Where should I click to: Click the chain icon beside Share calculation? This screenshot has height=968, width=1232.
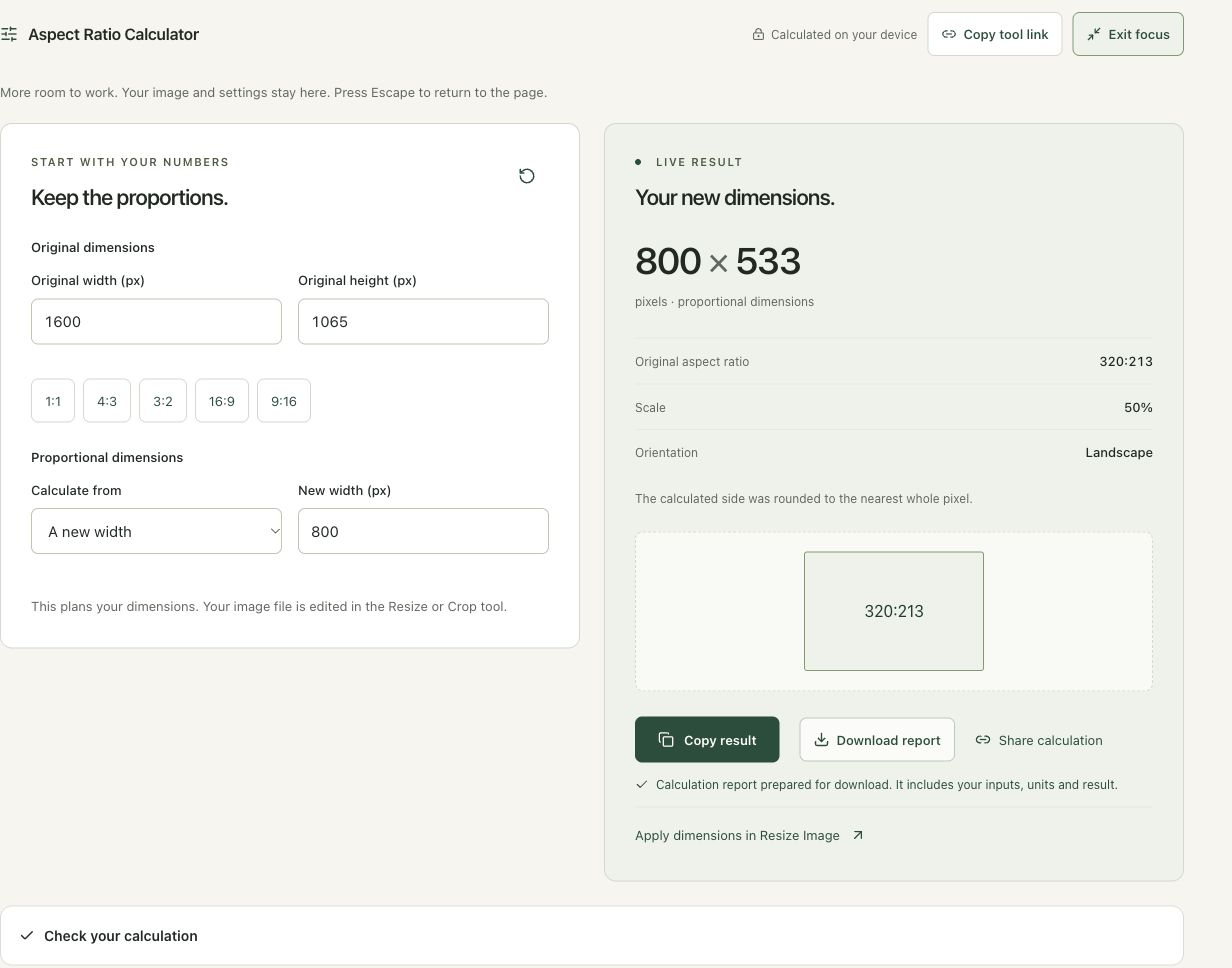pyautogui.click(x=983, y=740)
